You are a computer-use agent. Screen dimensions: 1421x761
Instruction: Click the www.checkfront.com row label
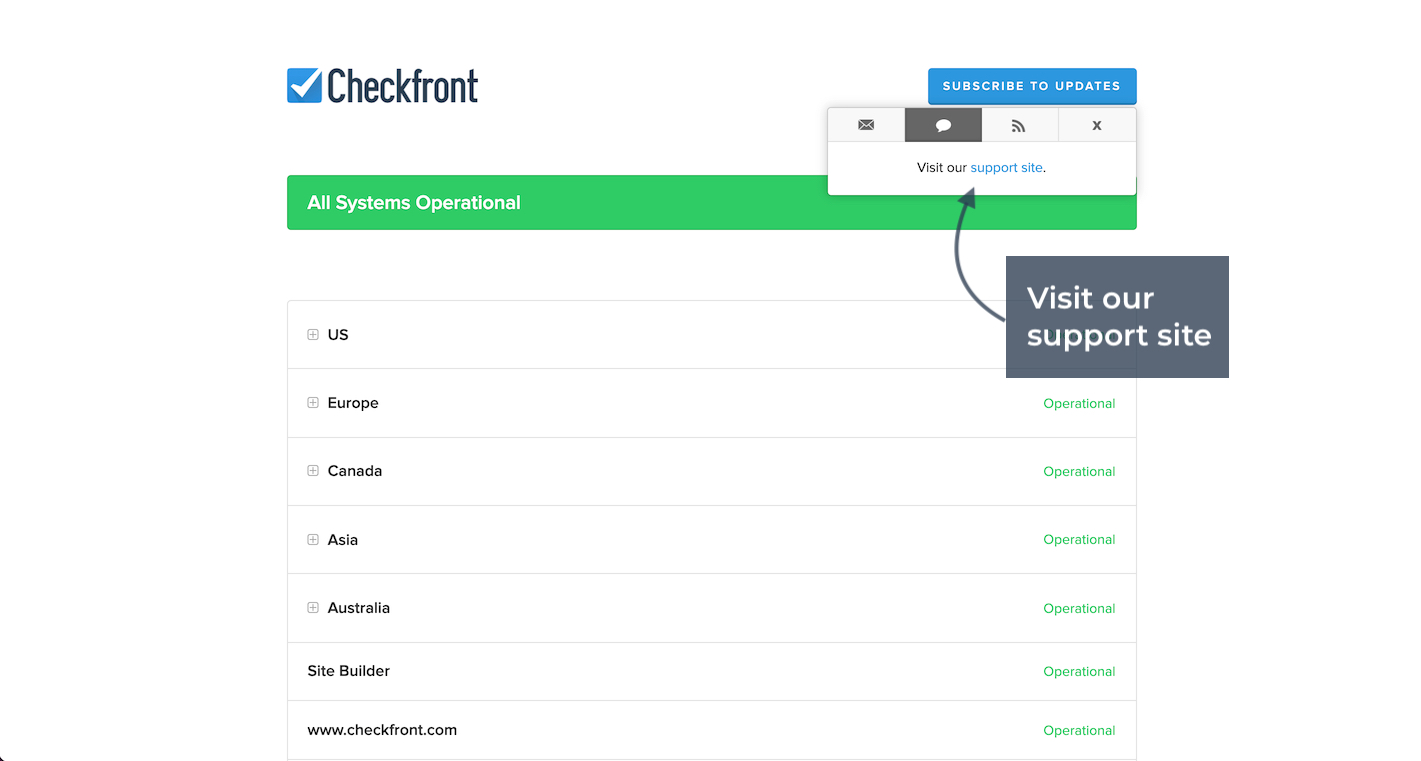[x=382, y=730]
